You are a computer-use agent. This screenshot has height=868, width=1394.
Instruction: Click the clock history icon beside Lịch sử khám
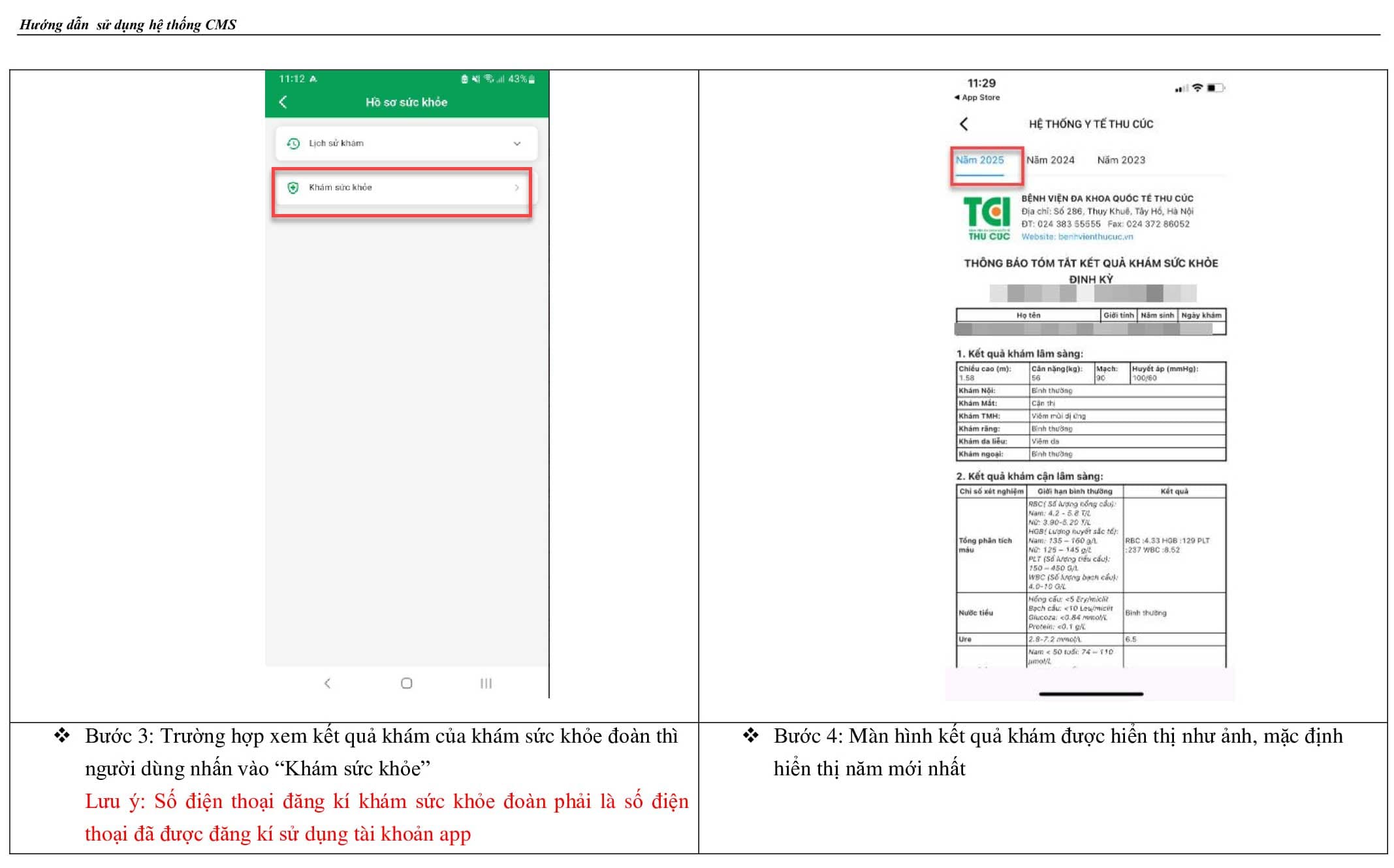[293, 144]
